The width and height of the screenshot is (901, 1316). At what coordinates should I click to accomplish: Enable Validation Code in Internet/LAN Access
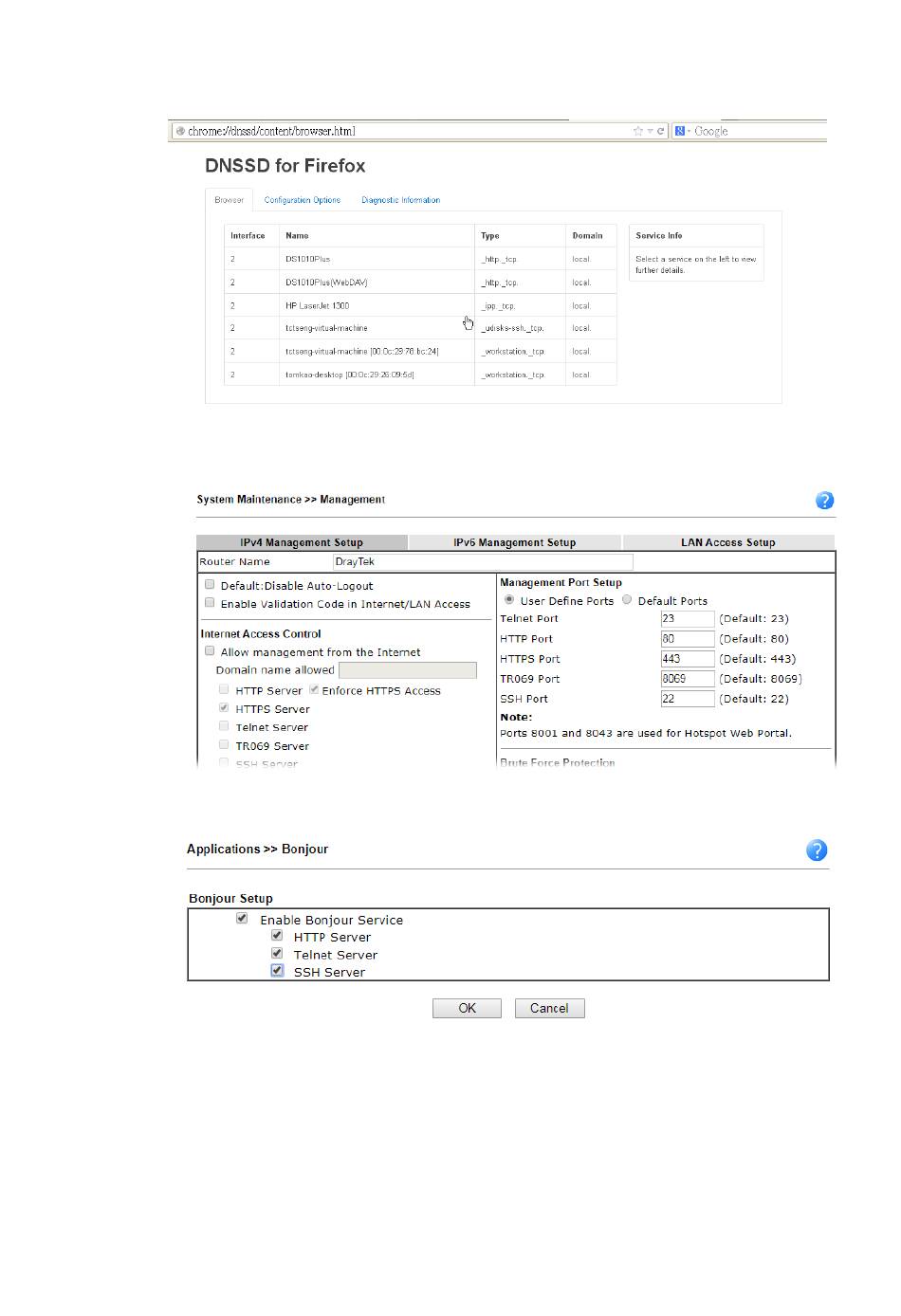tap(210, 602)
